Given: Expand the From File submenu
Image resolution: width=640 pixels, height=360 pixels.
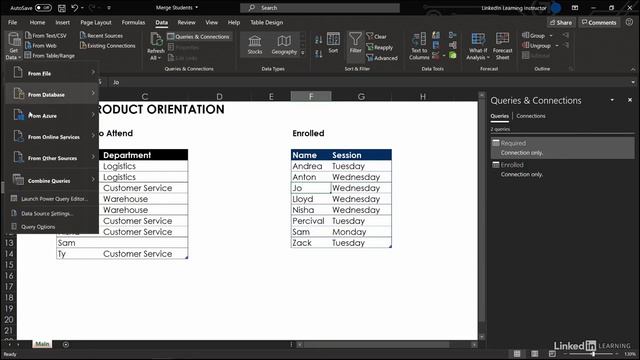Looking at the screenshot, I should 52,73.
